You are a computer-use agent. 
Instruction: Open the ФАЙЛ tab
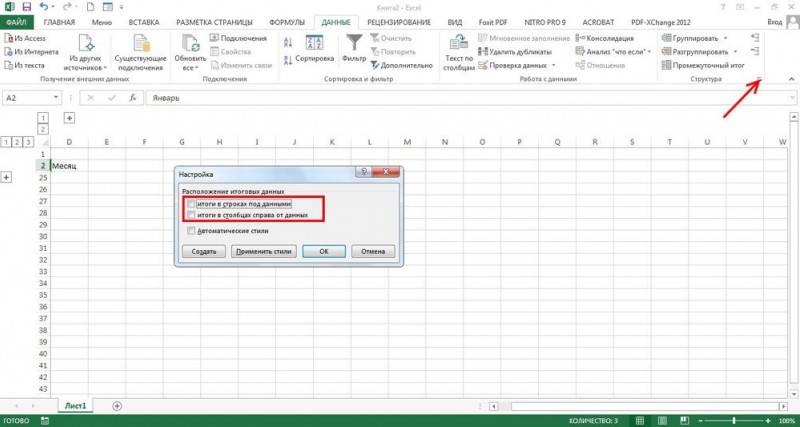pos(17,22)
